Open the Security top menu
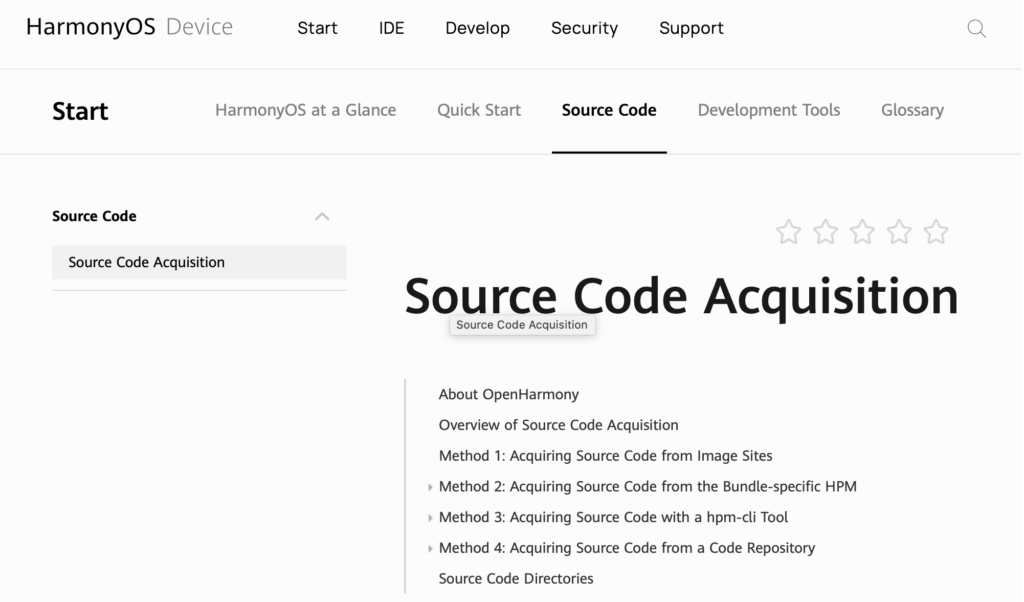Screen dimensions: 1024x602 (584, 28)
